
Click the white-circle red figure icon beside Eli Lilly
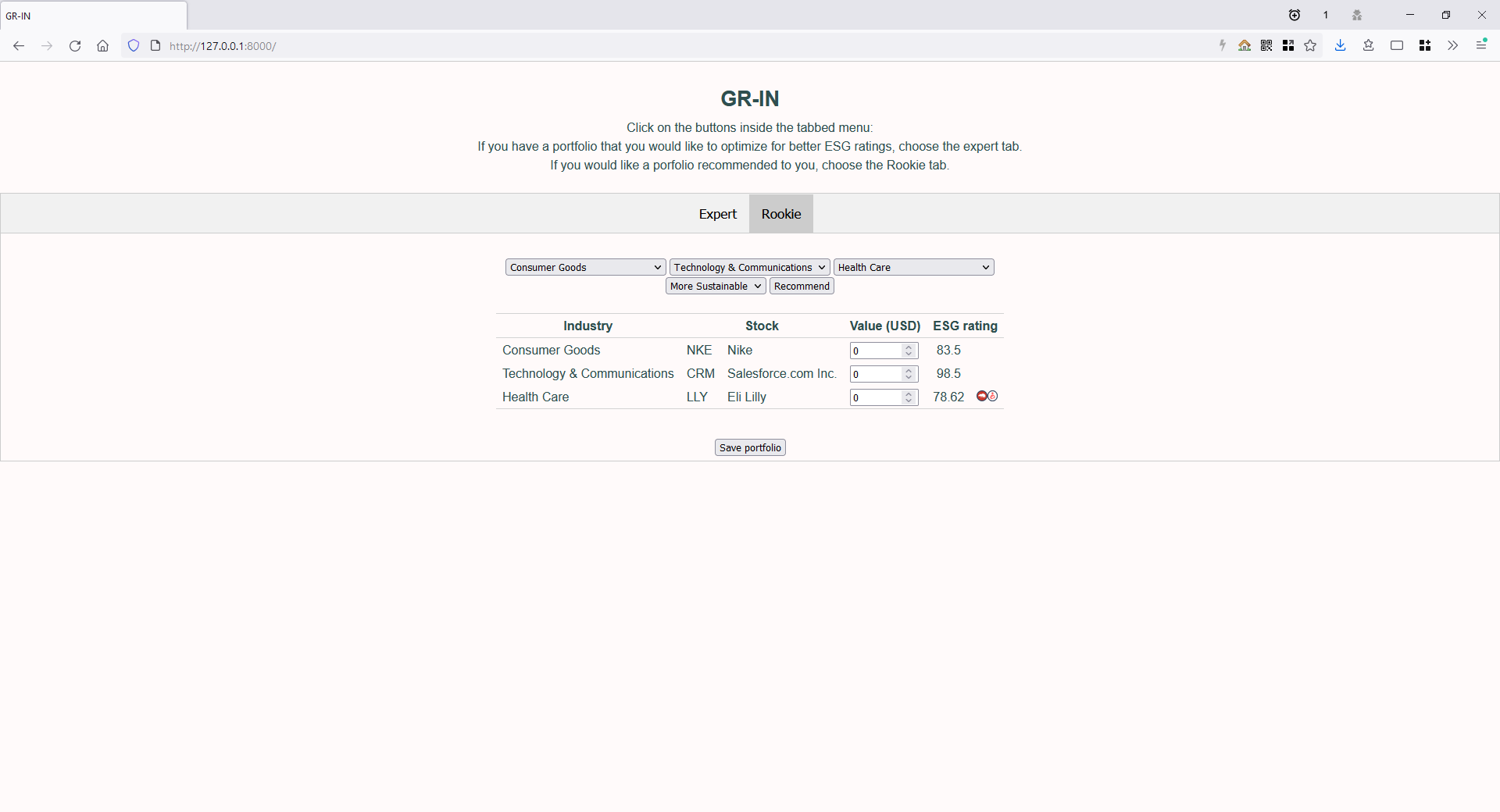993,397
